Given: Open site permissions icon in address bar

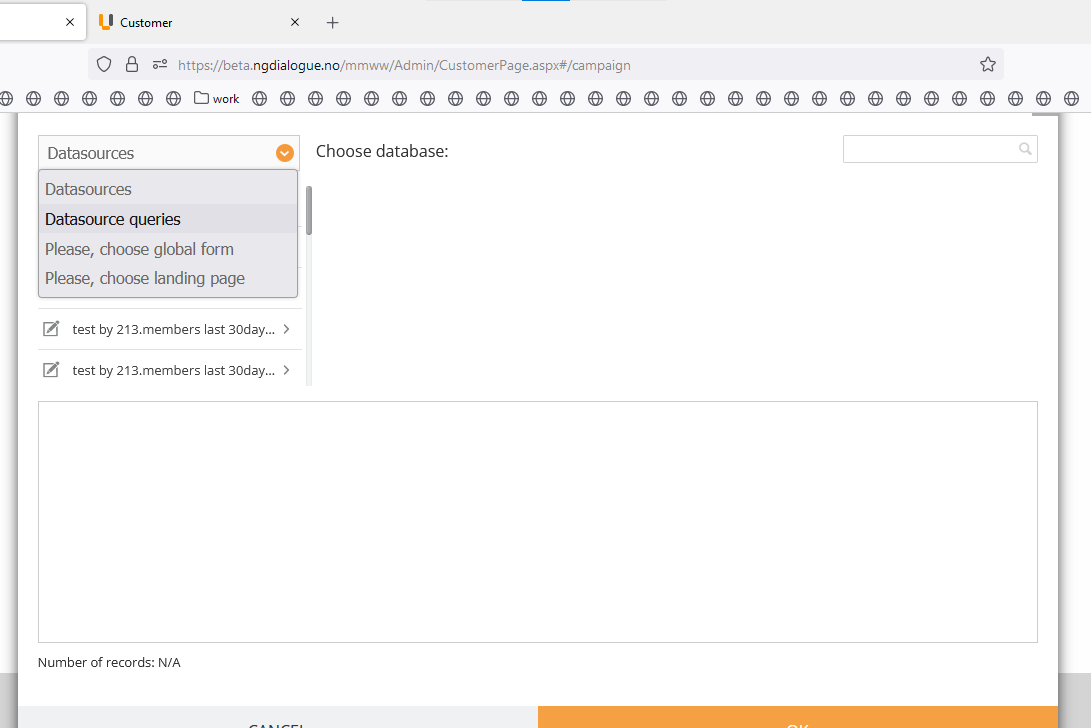Looking at the screenshot, I should click(x=160, y=65).
